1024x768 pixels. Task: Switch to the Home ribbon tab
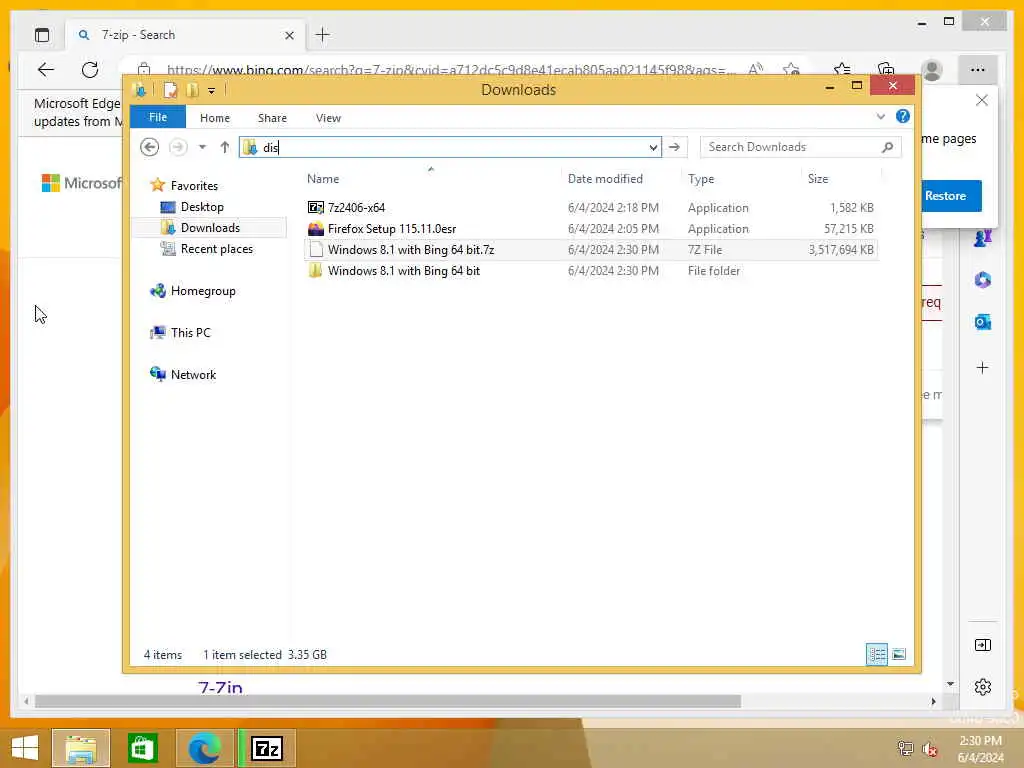[215, 118]
